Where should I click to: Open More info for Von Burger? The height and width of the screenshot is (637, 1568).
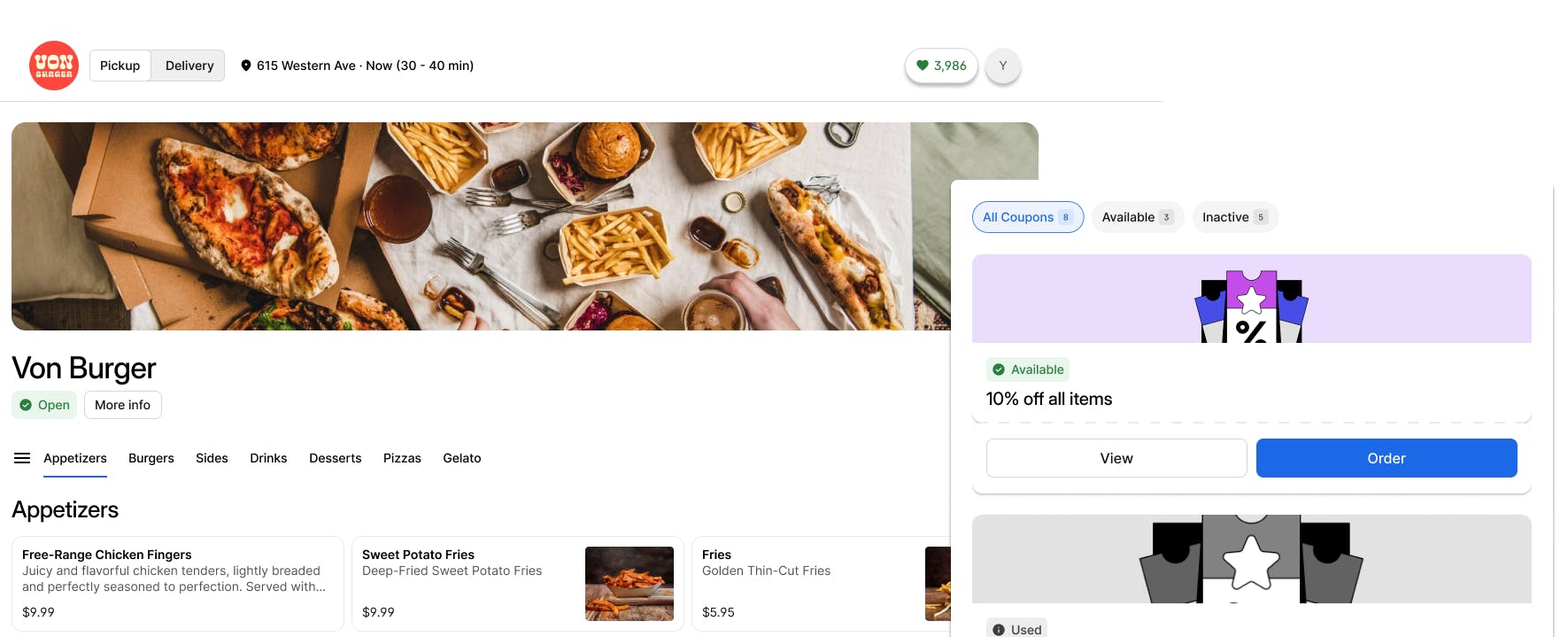(x=123, y=405)
